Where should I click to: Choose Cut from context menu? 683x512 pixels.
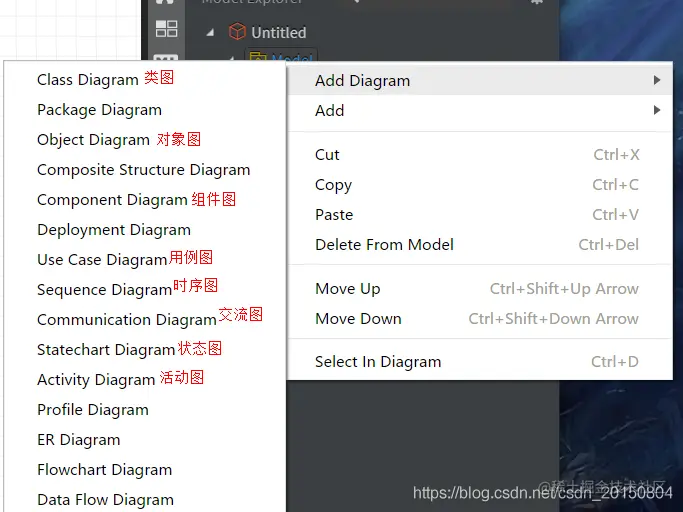(480, 155)
